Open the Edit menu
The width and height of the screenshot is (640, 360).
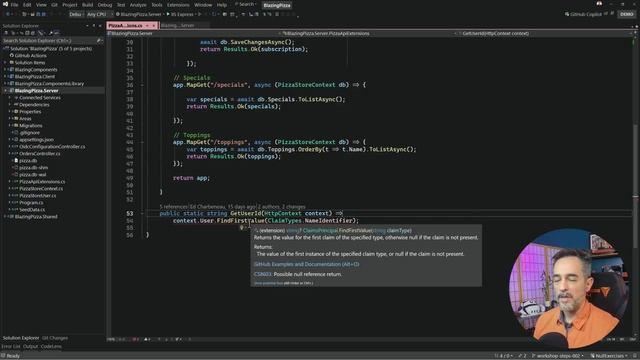[27, 5]
